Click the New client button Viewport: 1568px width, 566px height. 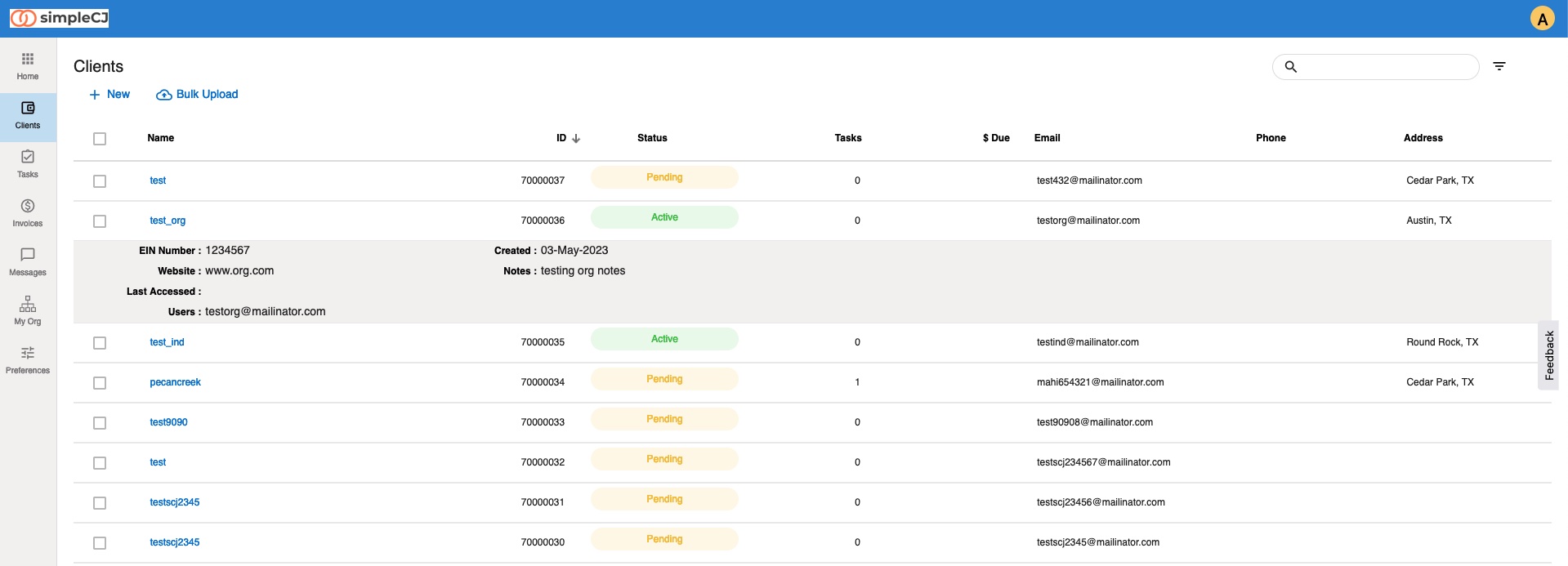109,95
